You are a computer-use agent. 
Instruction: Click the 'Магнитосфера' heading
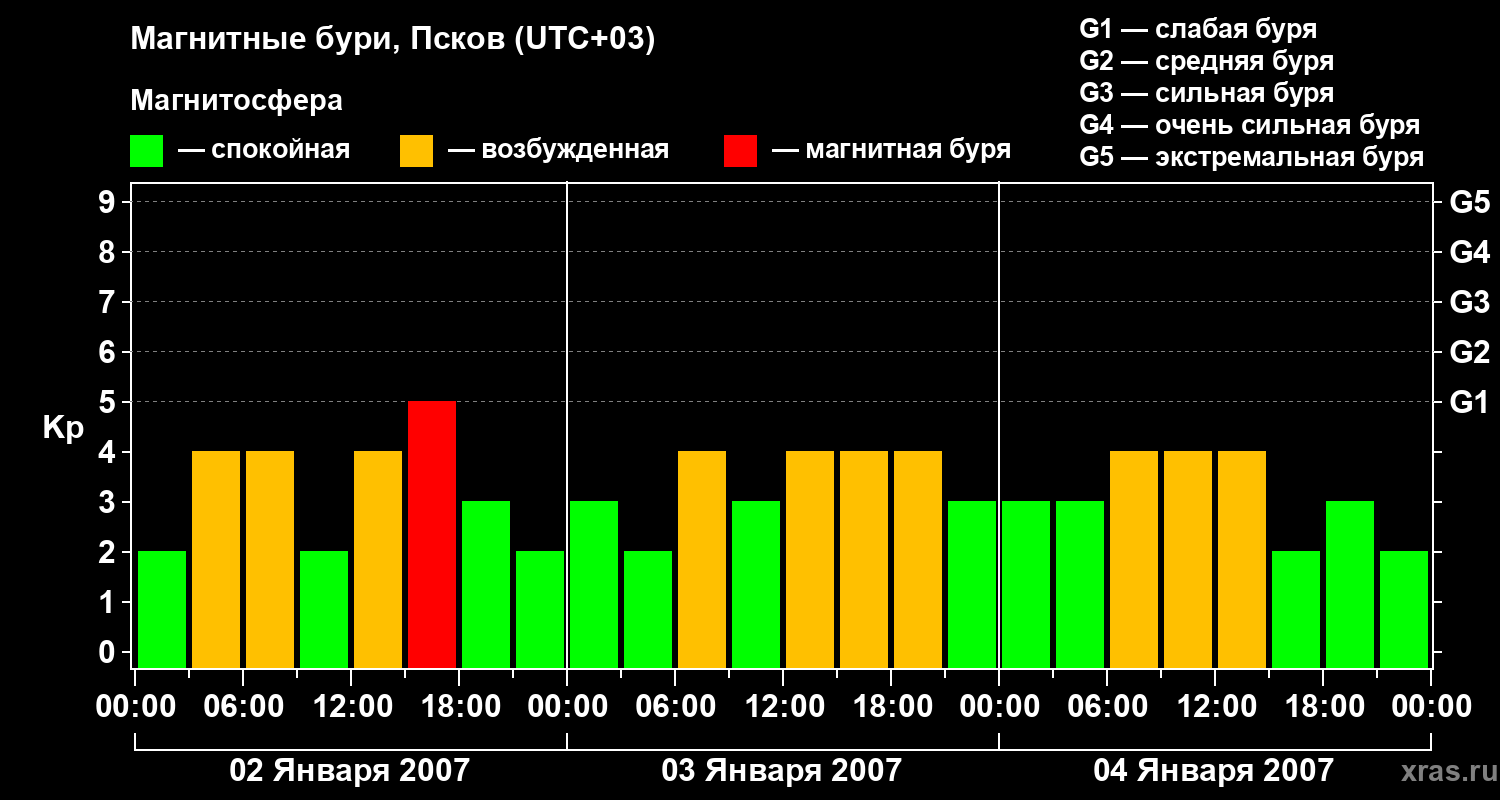click(x=237, y=101)
